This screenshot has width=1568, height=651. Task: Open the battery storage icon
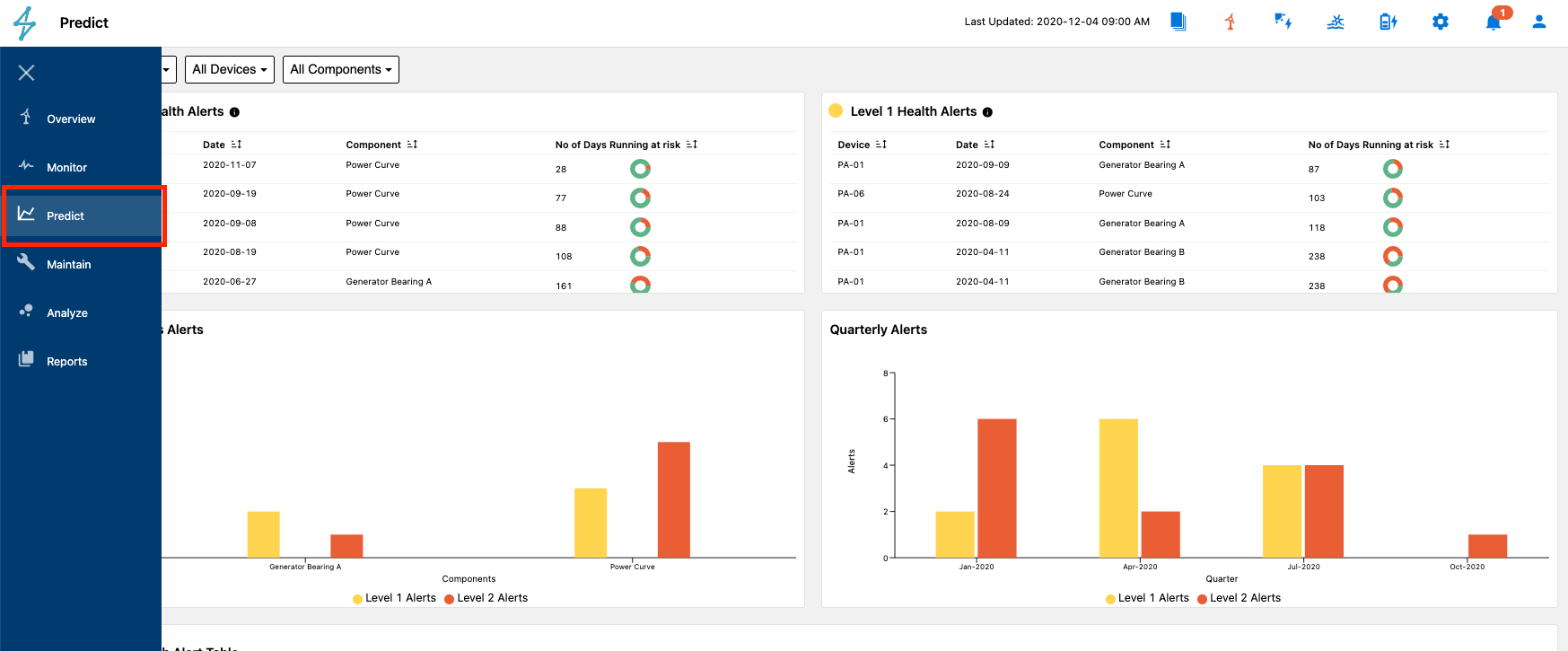[1388, 22]
